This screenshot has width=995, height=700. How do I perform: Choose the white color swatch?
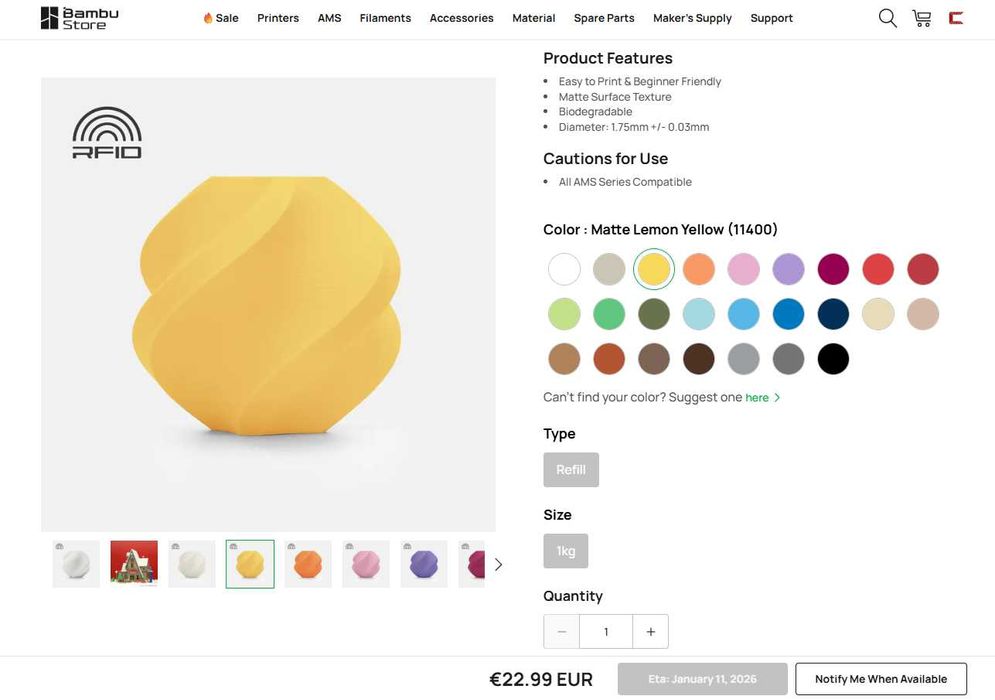564,269
